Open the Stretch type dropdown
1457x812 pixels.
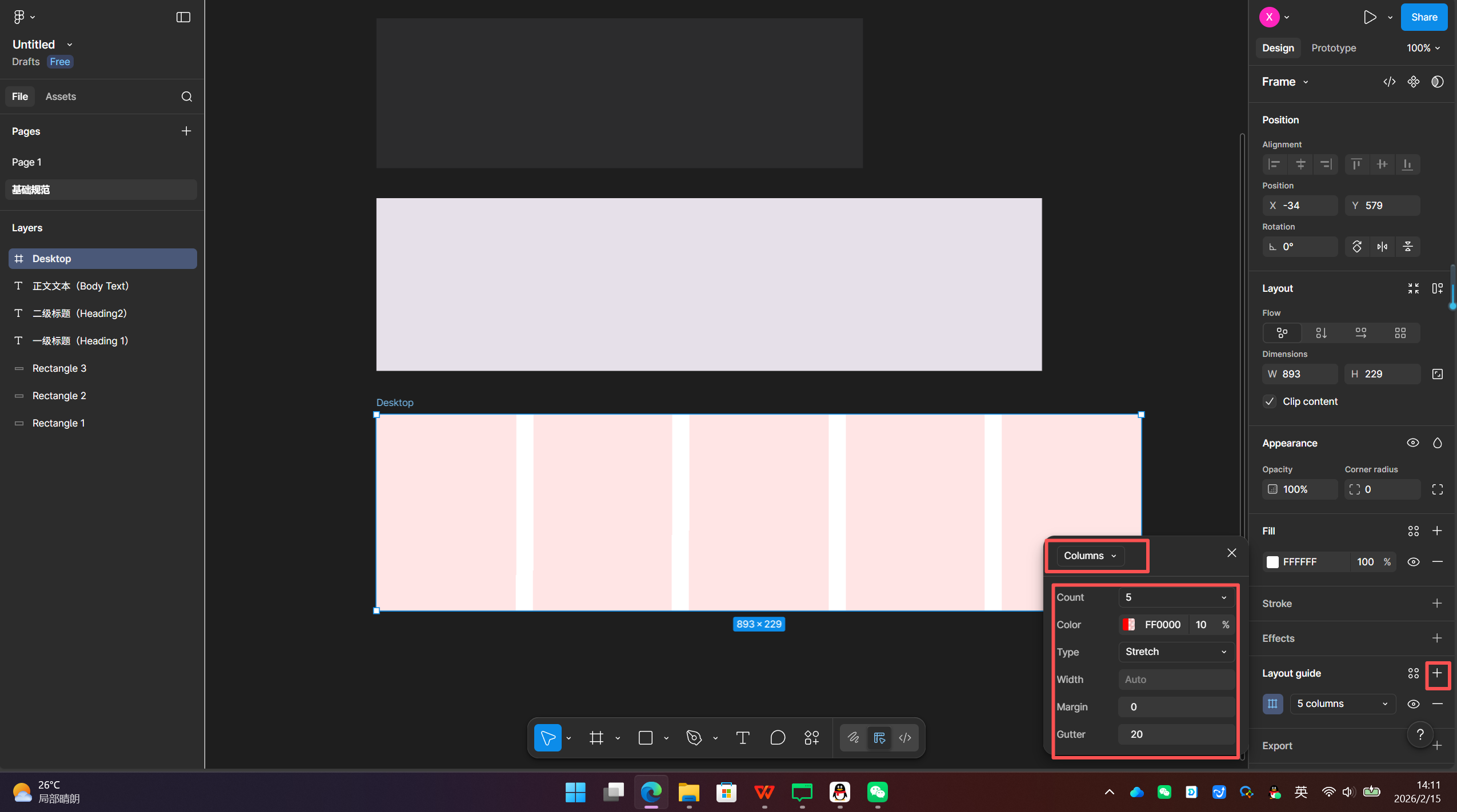[1176, 652]
